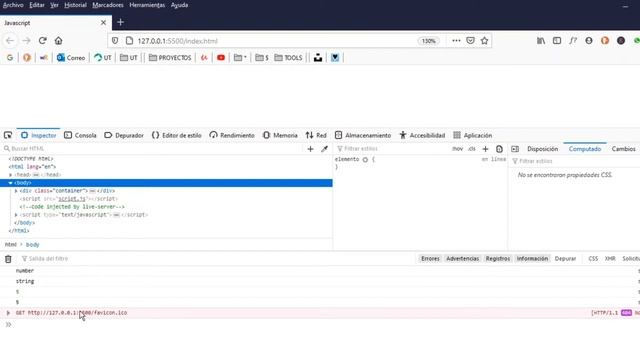Clear the console with trash icon

tap(8, 259)
